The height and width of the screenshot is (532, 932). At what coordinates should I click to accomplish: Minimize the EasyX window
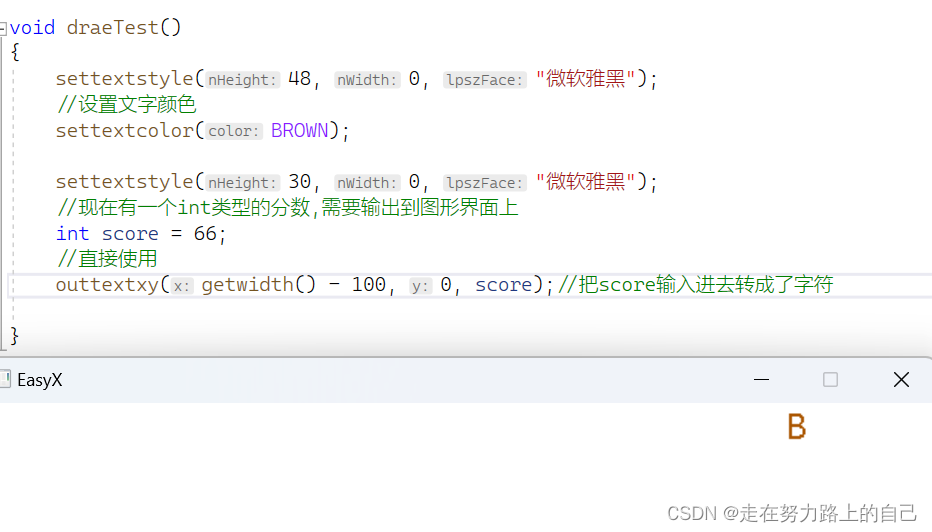click(x=761, y=379)
